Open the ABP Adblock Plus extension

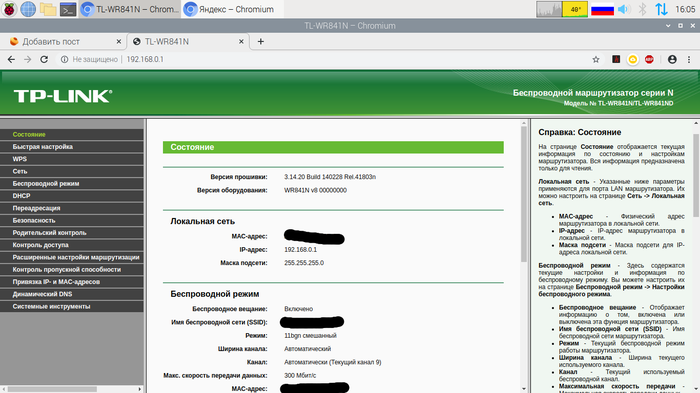[x=649, y=59]
